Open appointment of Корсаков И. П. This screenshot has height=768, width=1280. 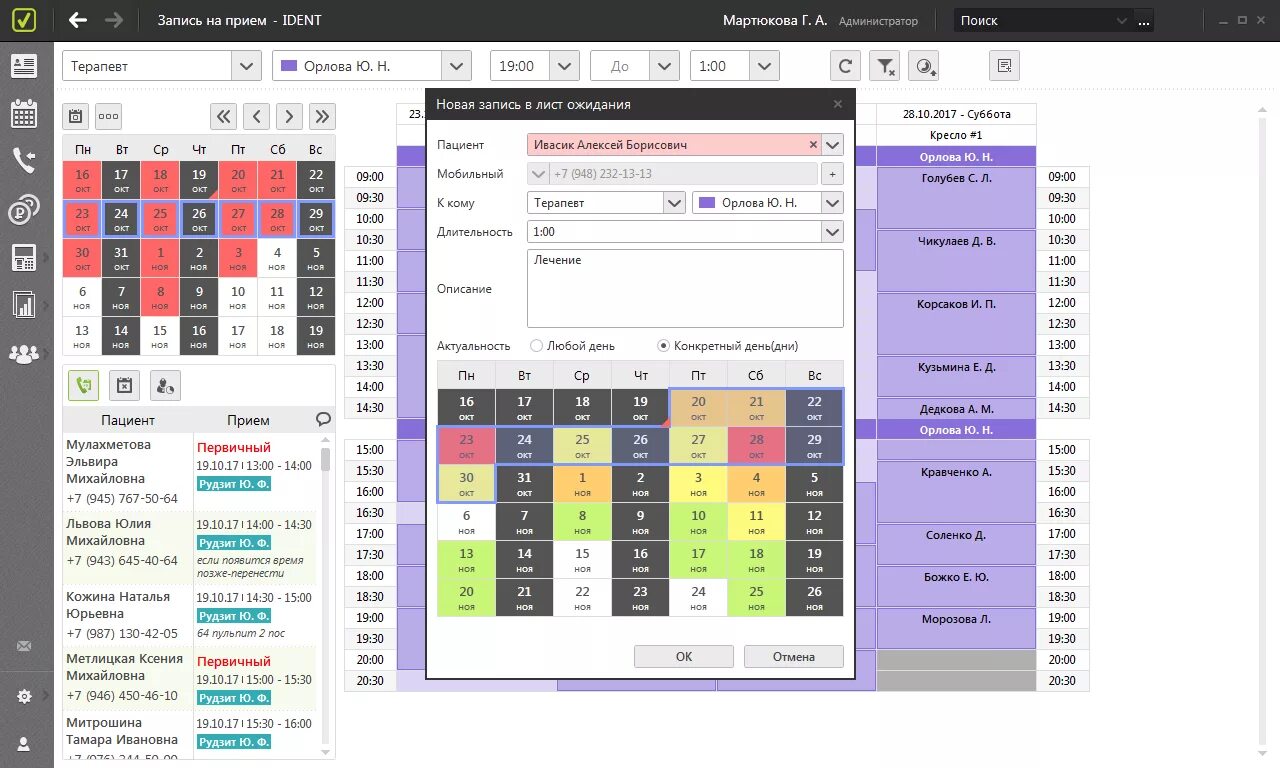[x=956, y=324]
